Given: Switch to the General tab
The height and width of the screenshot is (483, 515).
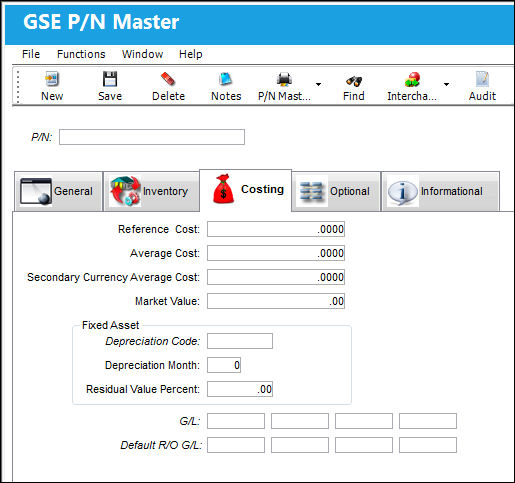Looking at the screenshot, I should tap(58, 191).
